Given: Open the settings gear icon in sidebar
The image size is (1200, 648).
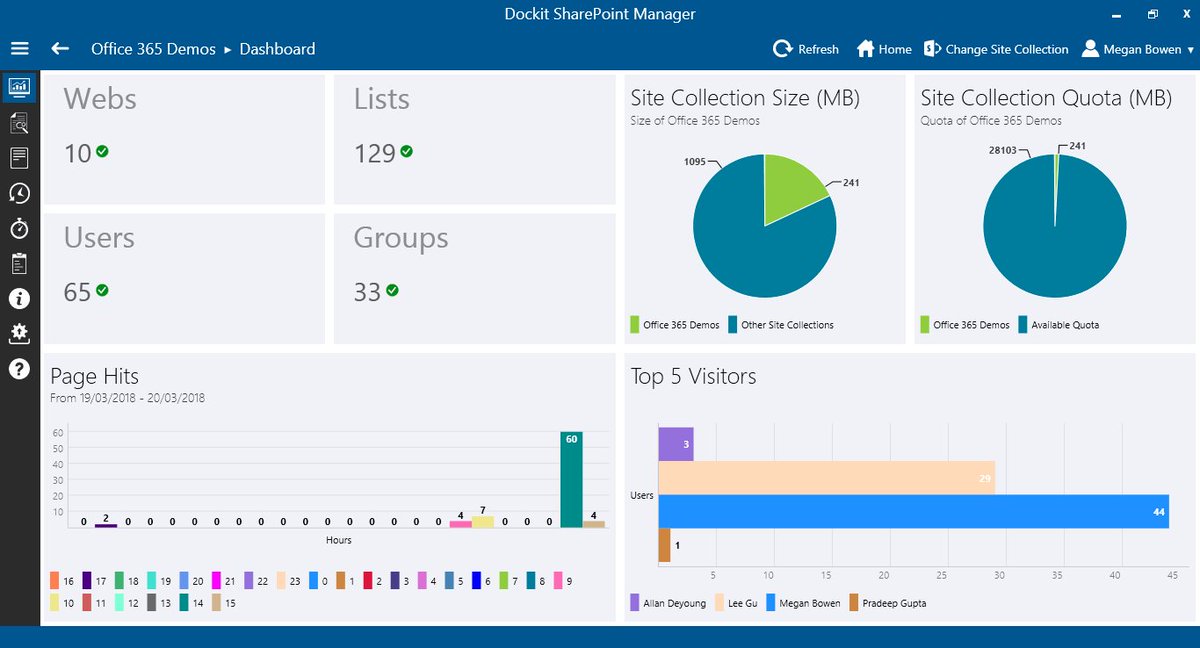Looking at the screenshot, I should pyautogui.click(x=20, y=333).
